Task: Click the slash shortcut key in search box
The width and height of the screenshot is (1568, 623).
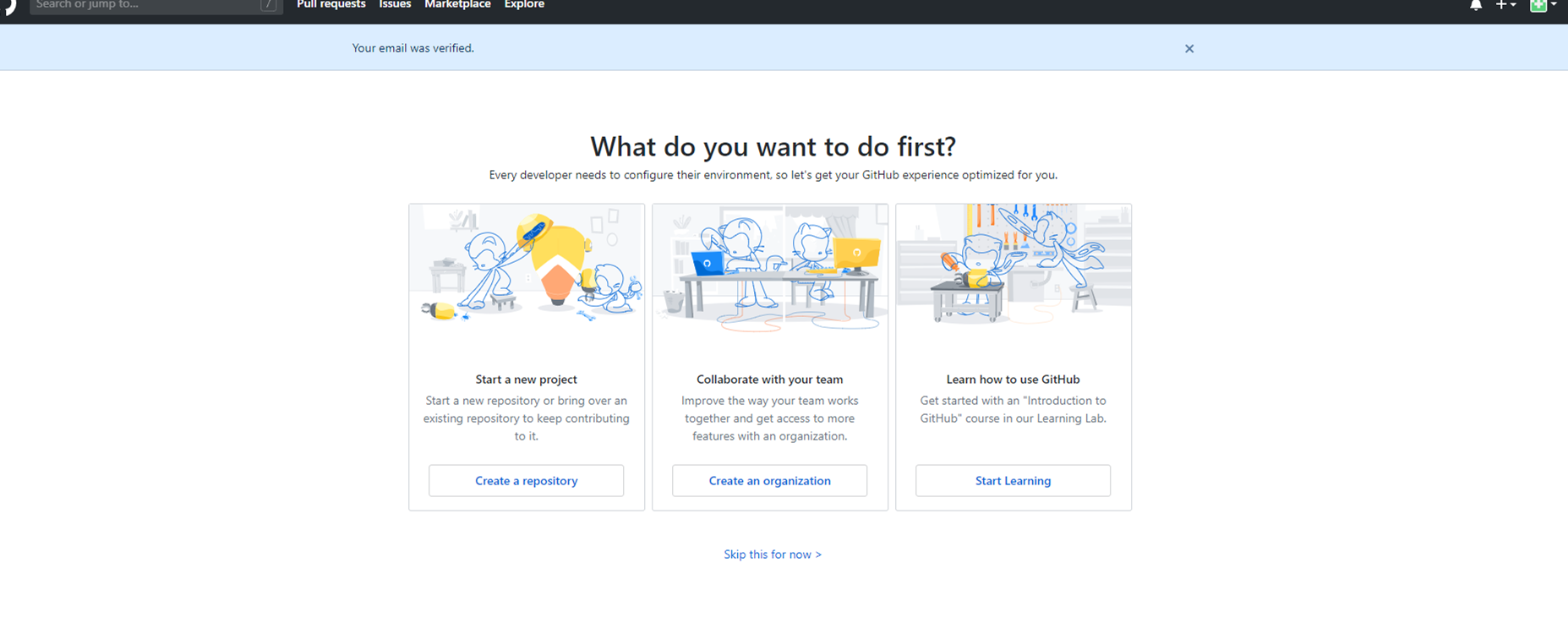Action: [268, 5]
